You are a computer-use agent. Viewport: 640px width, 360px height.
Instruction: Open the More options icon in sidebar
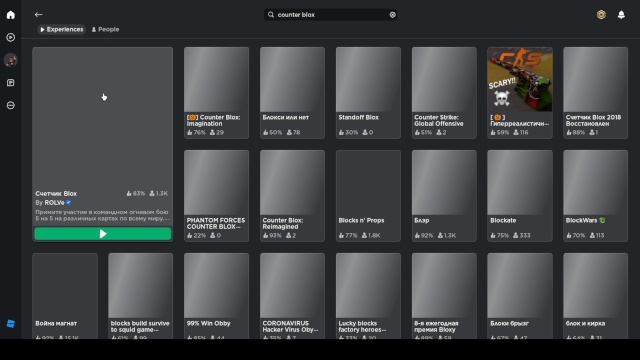[x=11, y=105]
